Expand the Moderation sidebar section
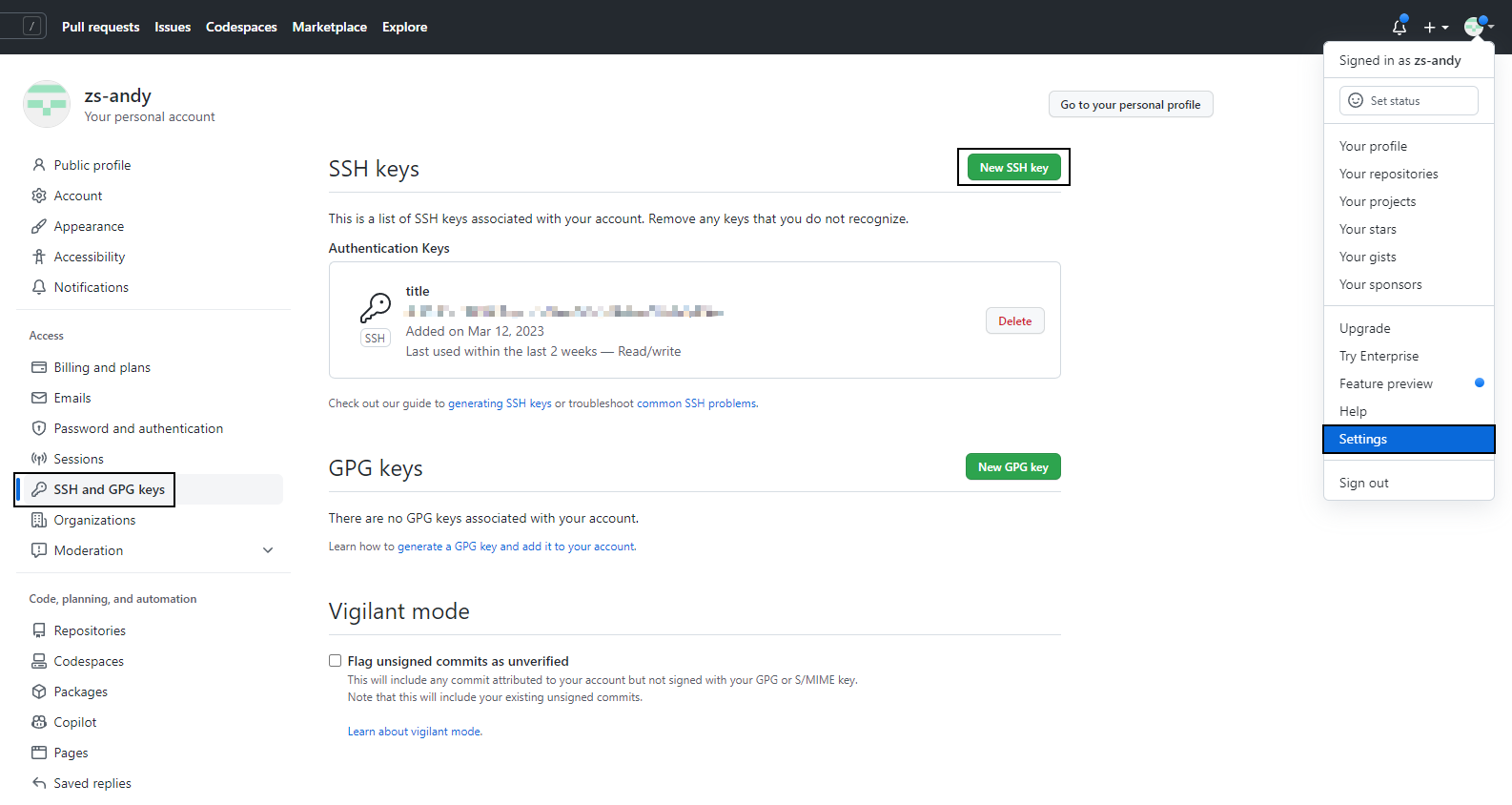Image resolution: width=1512 pixels, height=805 pixels. point(268,550)
